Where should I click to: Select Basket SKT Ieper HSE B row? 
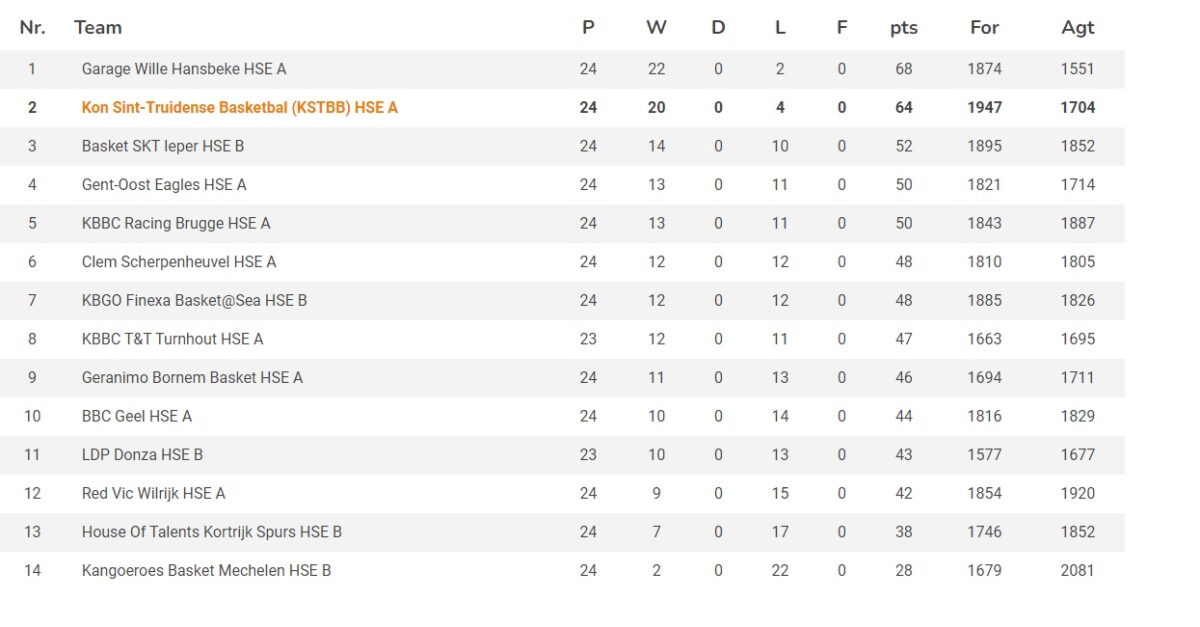[163, 146]
